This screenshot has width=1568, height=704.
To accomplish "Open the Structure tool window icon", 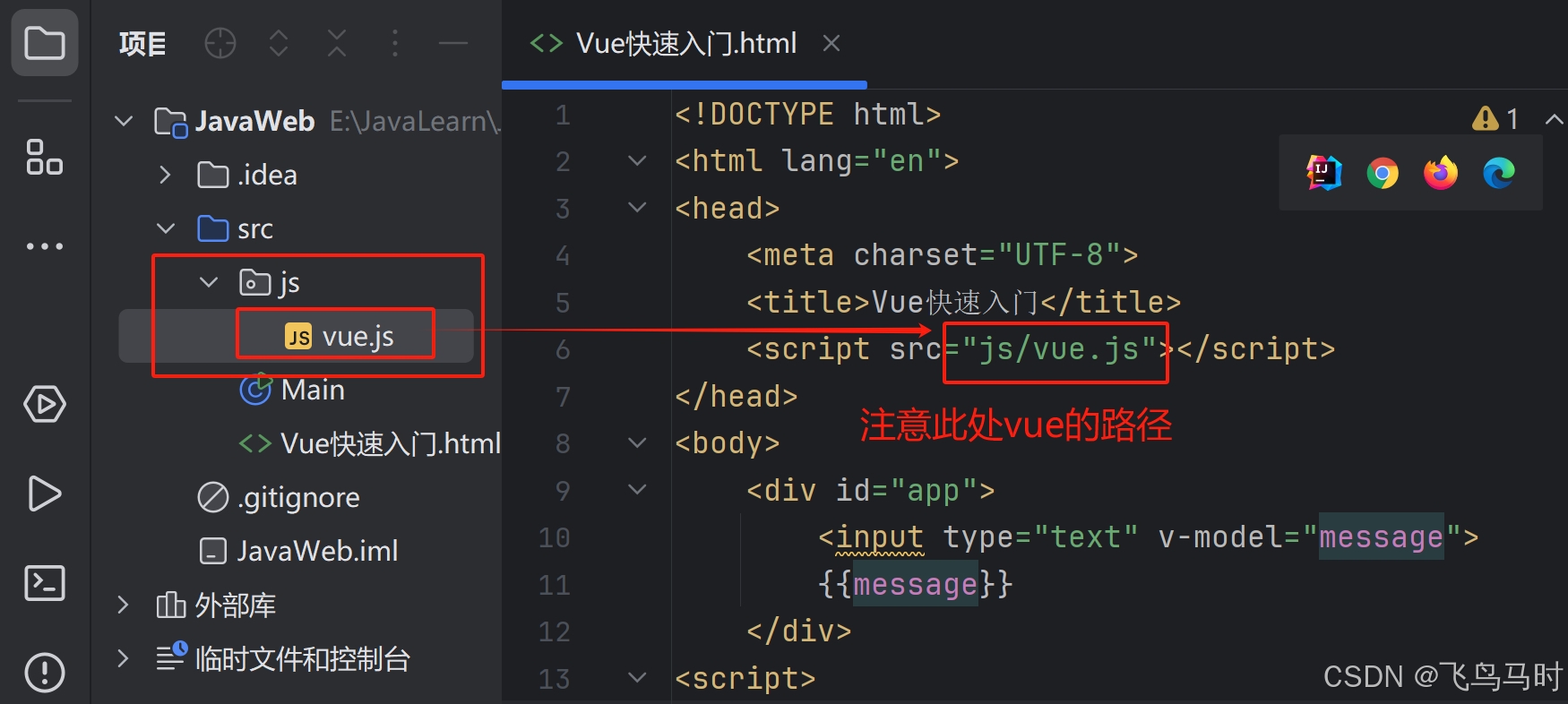I will [44, 158].
